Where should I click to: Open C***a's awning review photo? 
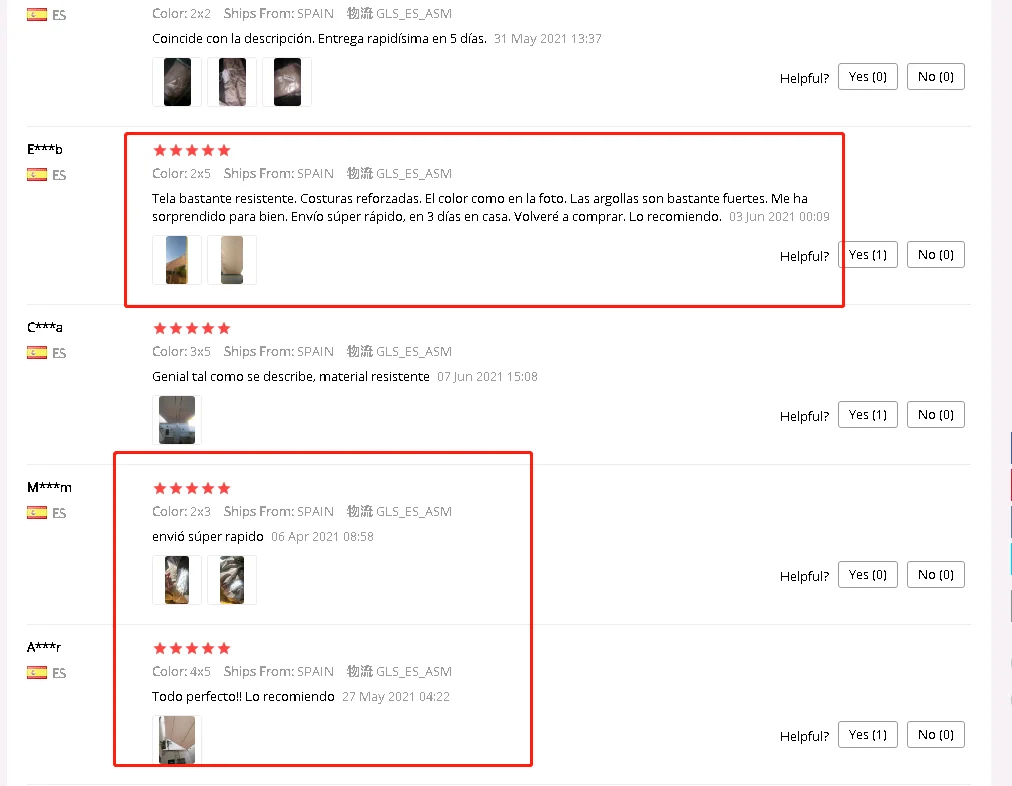tap(177, 420)
